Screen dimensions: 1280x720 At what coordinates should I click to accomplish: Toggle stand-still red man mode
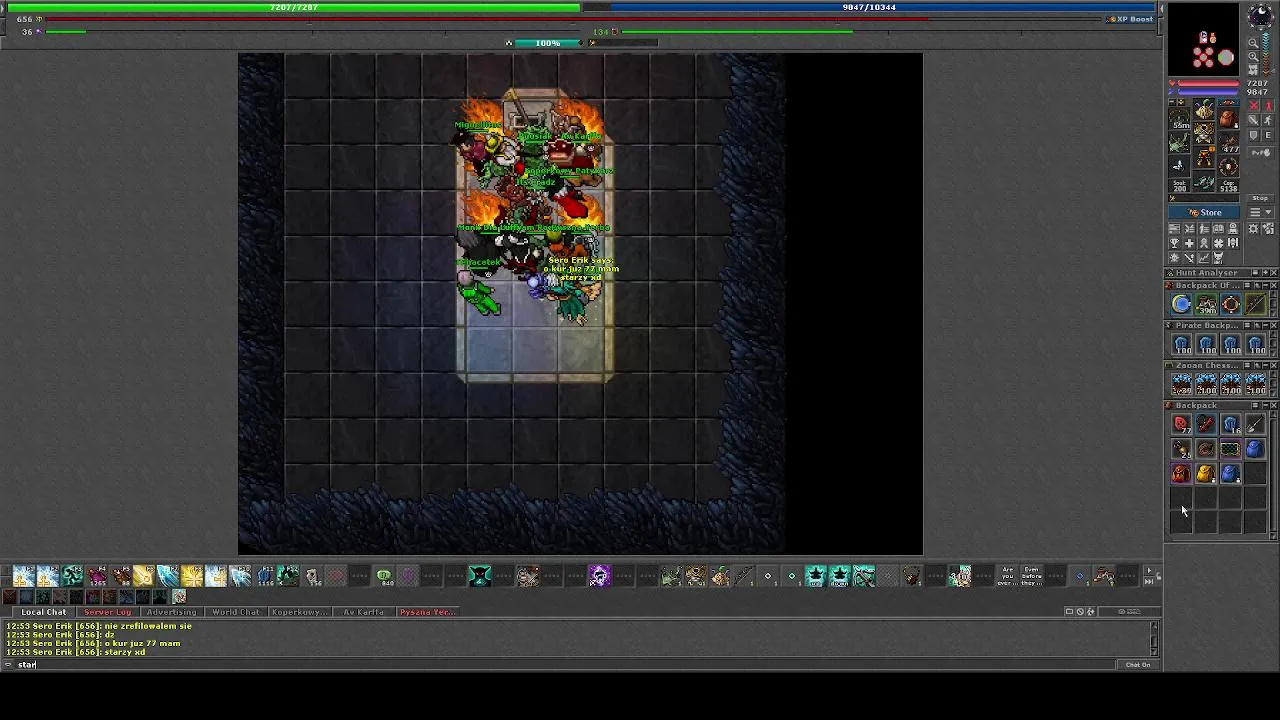click(x=1268, y=106)
